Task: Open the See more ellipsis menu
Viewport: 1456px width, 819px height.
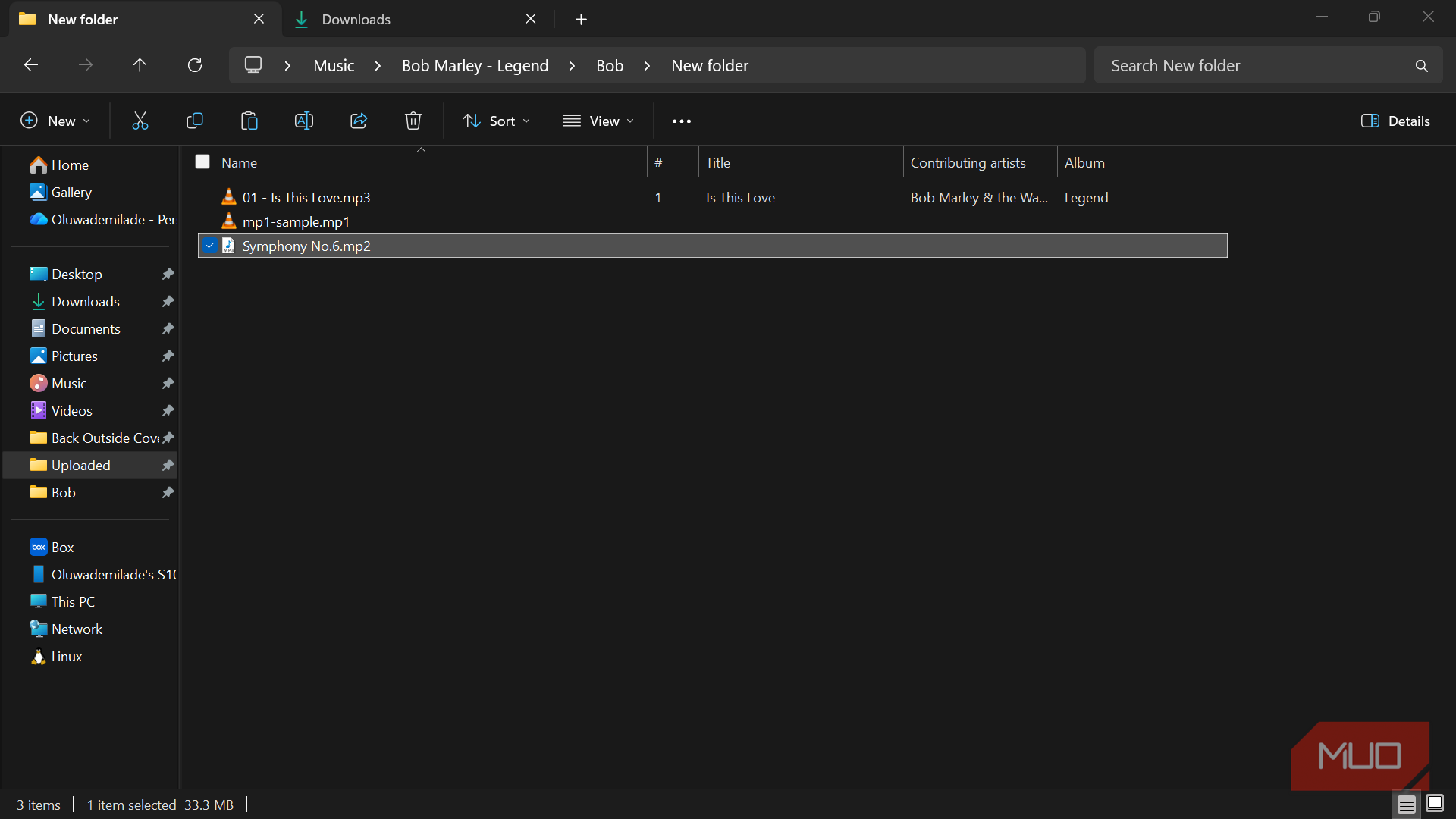Action: click(x=682, y=121)
